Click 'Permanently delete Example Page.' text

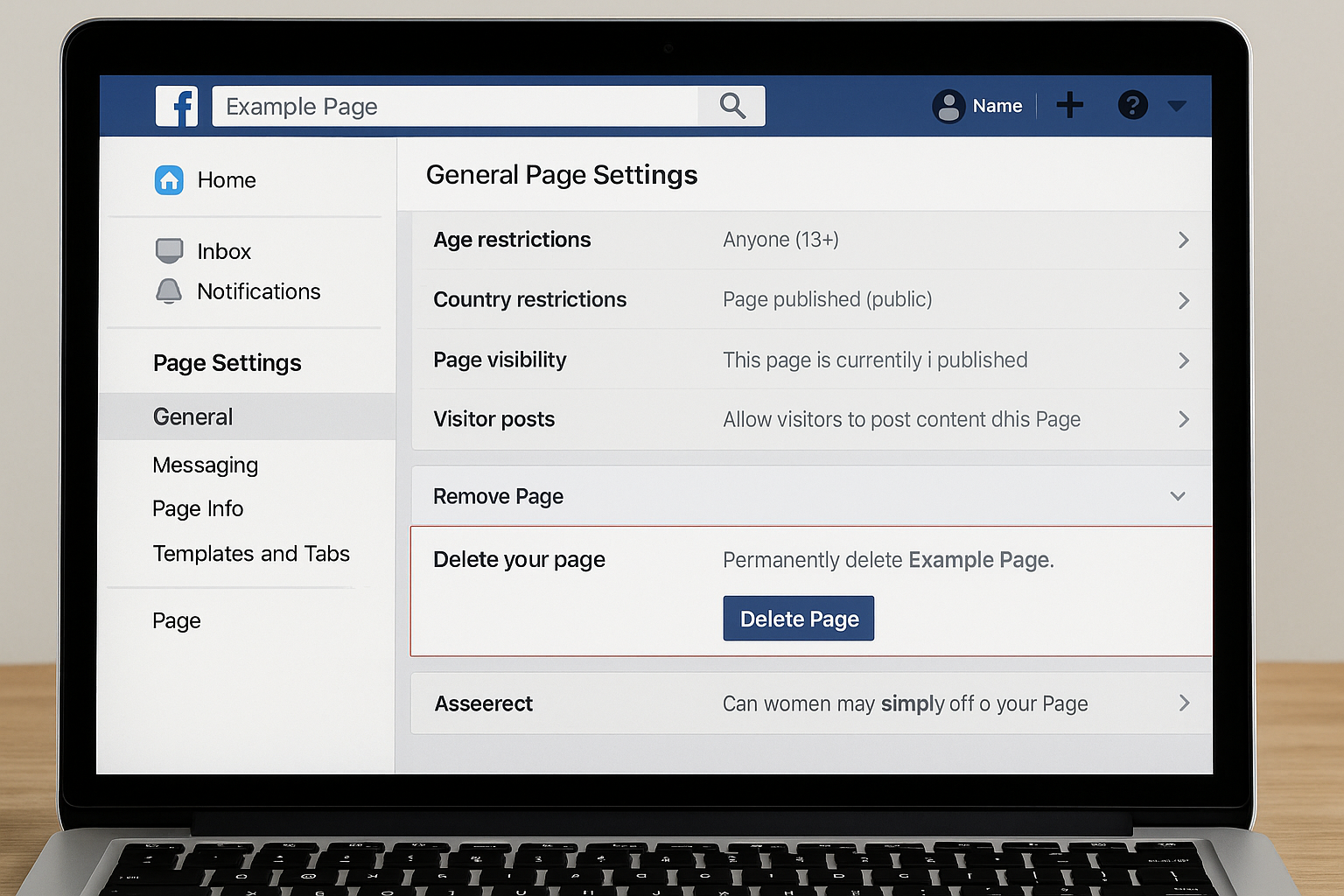coord(889,560)
